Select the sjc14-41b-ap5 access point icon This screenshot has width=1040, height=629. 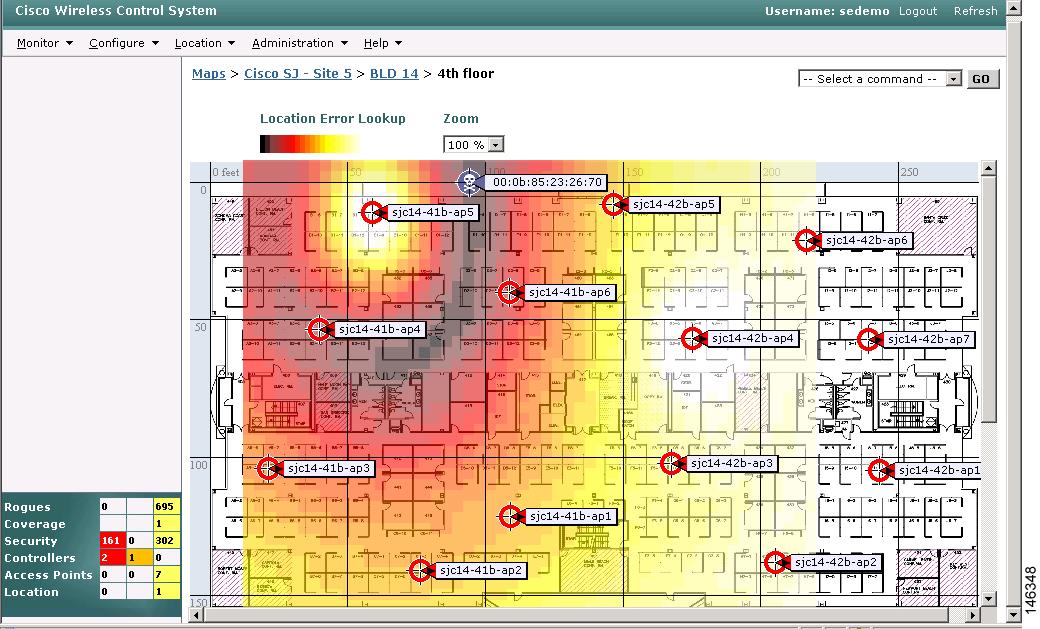[373, 213]
